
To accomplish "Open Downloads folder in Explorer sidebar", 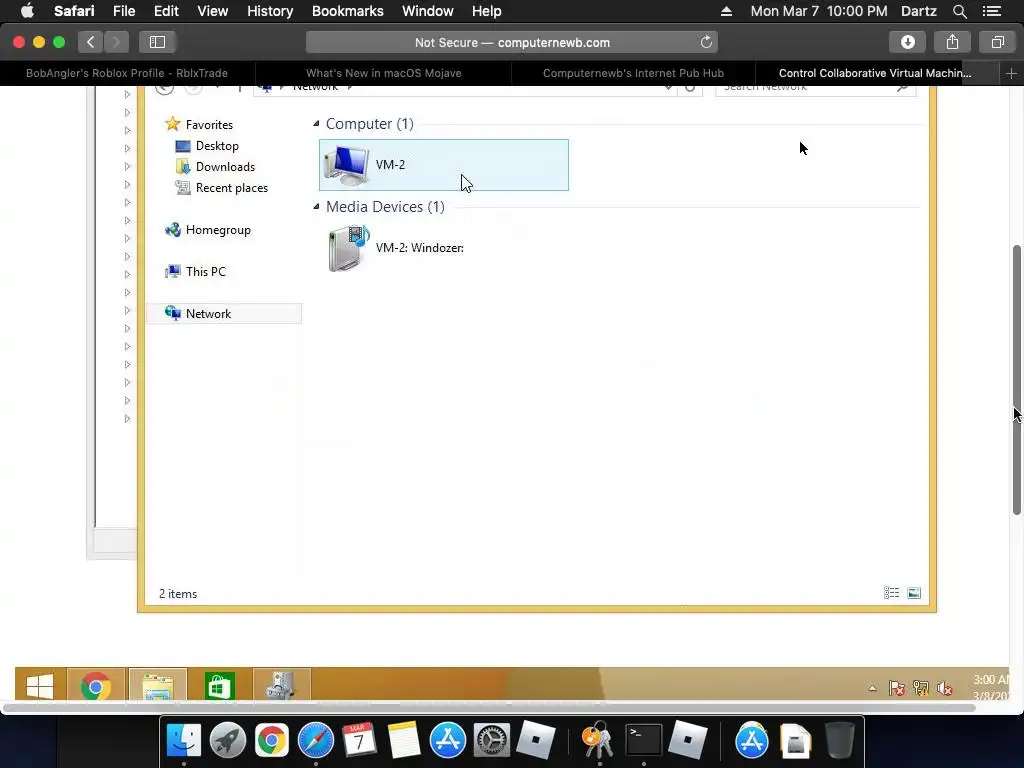I will point(215,167).
